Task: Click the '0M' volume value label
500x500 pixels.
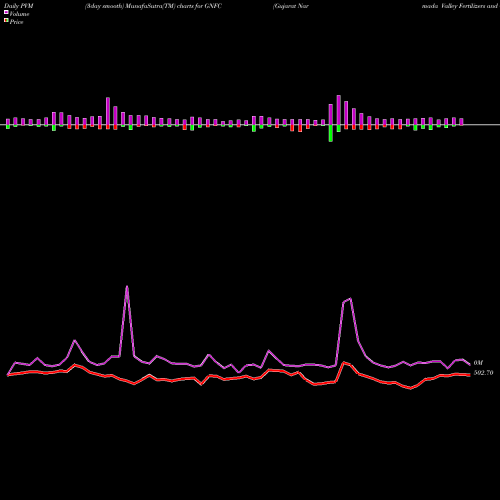Action: (478, 363)
